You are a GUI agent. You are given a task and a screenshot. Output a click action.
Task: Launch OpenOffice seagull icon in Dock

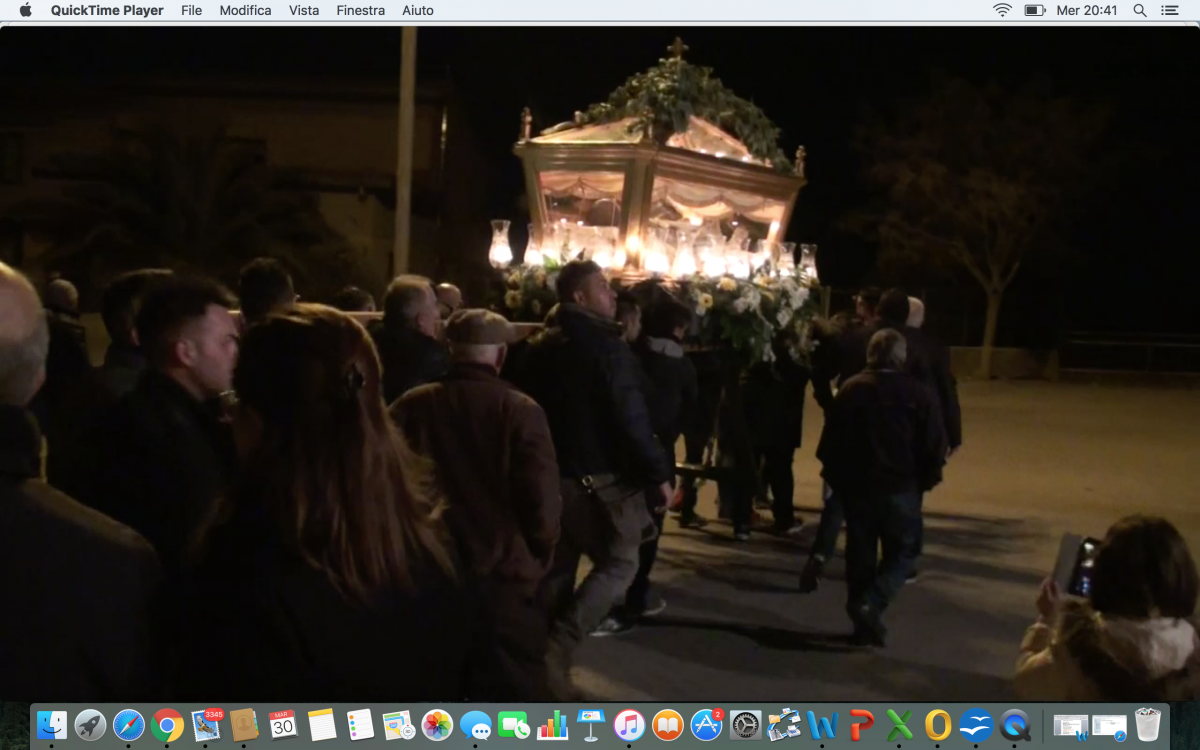(976, 725)
